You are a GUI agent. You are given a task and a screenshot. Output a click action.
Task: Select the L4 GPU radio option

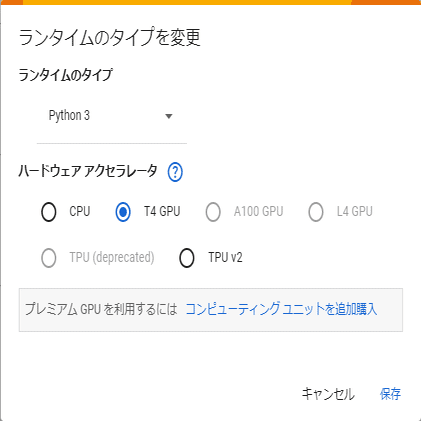tap(316, 212)
